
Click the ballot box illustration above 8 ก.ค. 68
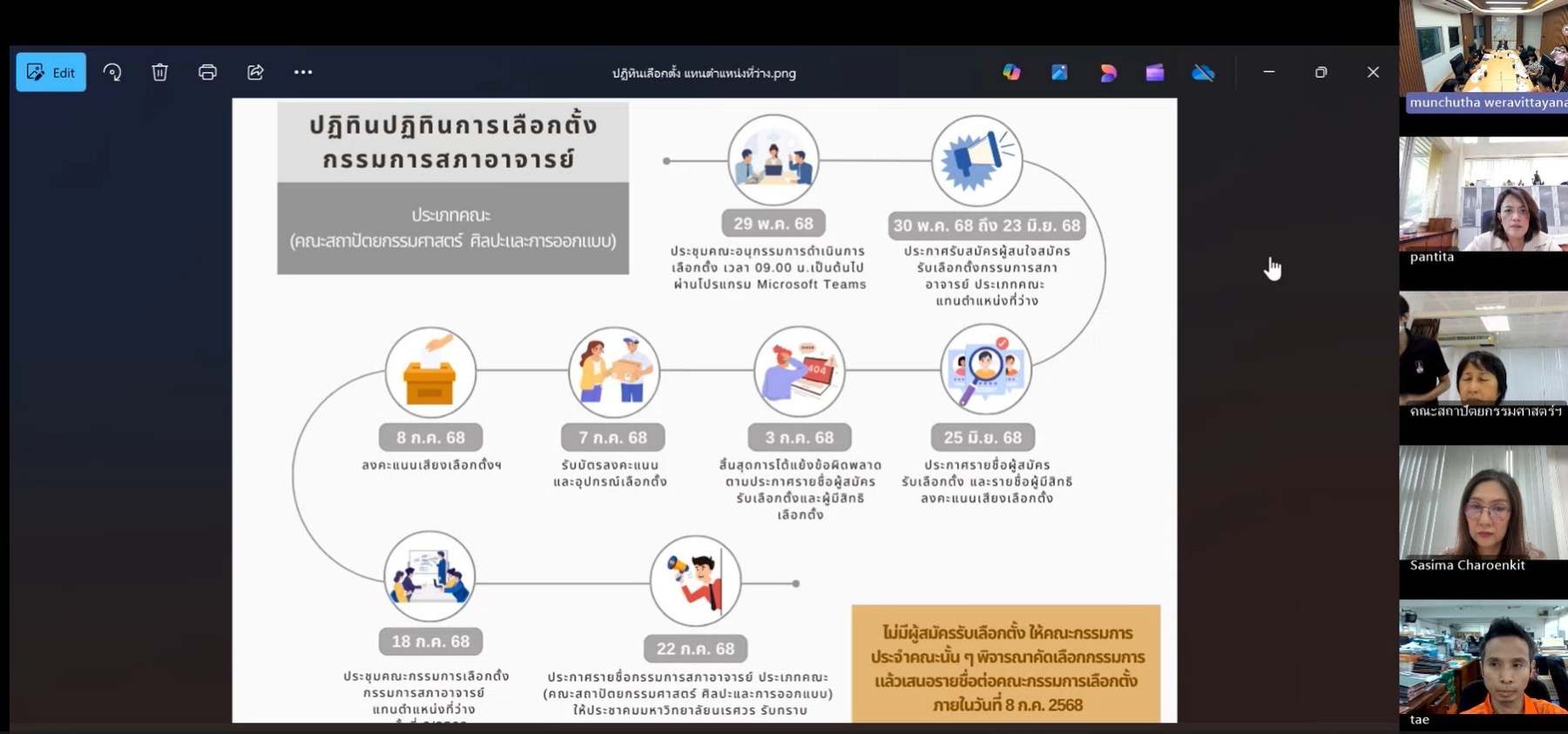click(x=430, y=372)
